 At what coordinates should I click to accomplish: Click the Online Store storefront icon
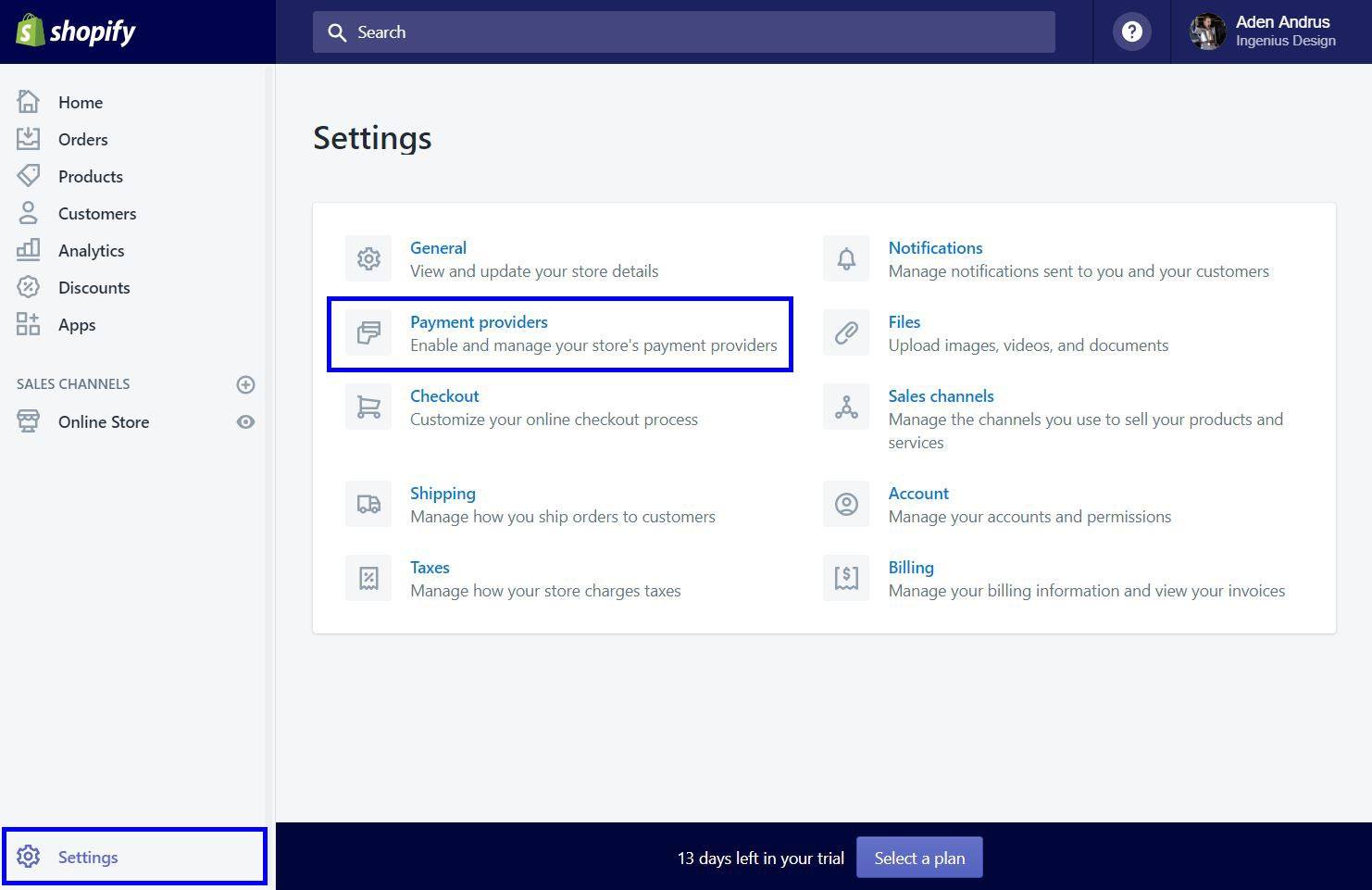(x=29, y=421)
